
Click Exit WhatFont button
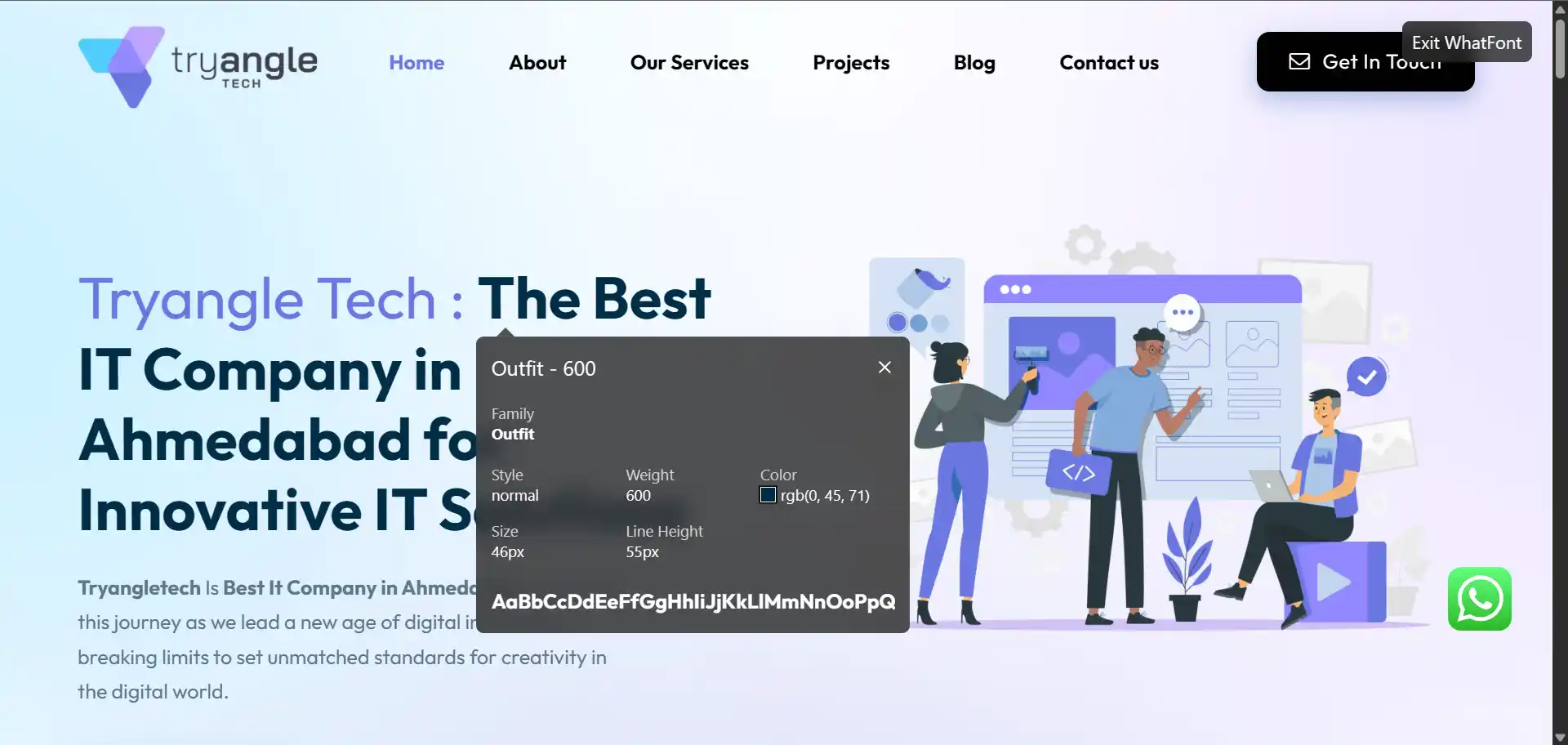(x=1467, y=42)
